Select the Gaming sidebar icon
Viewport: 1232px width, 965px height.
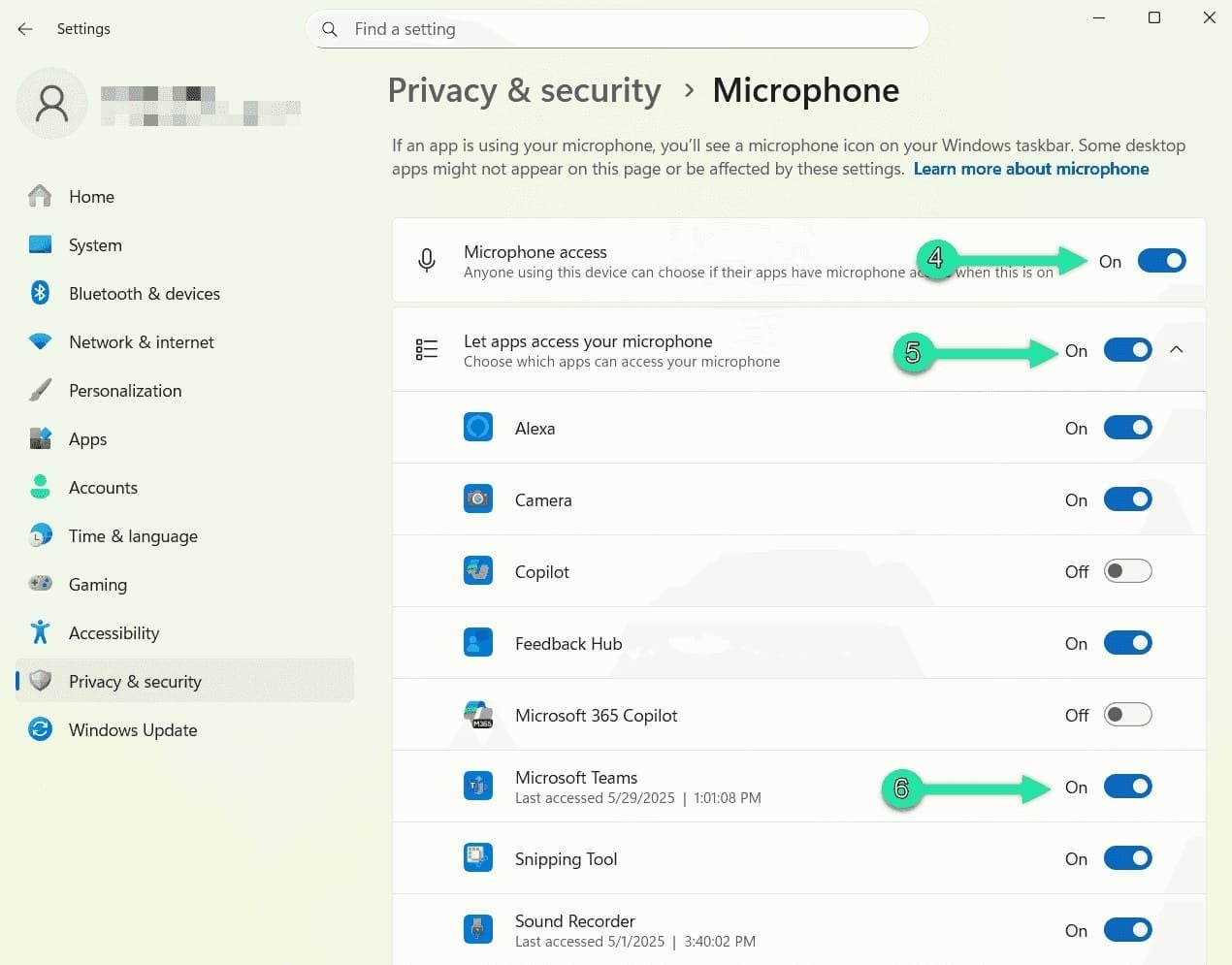click(x=39, y=584)
